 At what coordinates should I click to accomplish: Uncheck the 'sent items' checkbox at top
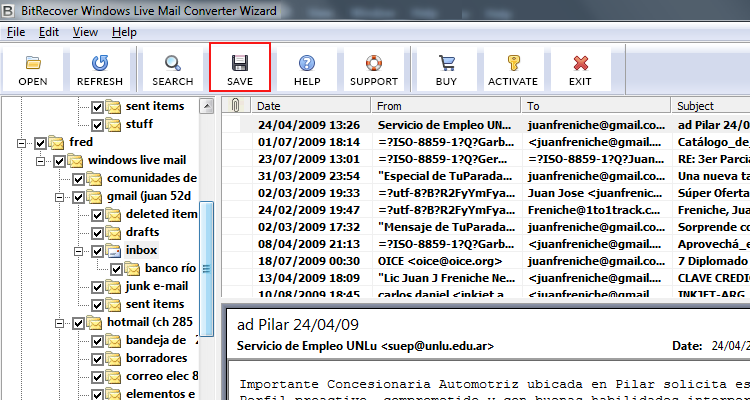point(97,107)
